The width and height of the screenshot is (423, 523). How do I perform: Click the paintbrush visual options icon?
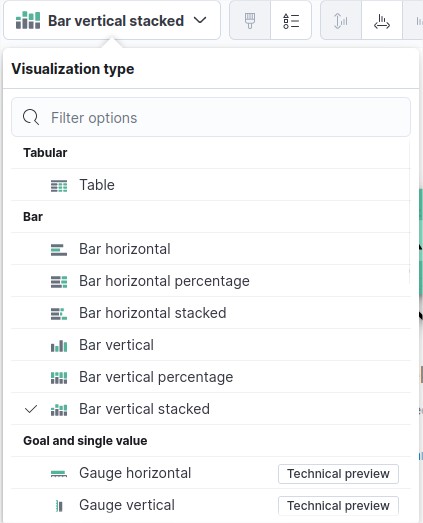(x=250, y=21)
